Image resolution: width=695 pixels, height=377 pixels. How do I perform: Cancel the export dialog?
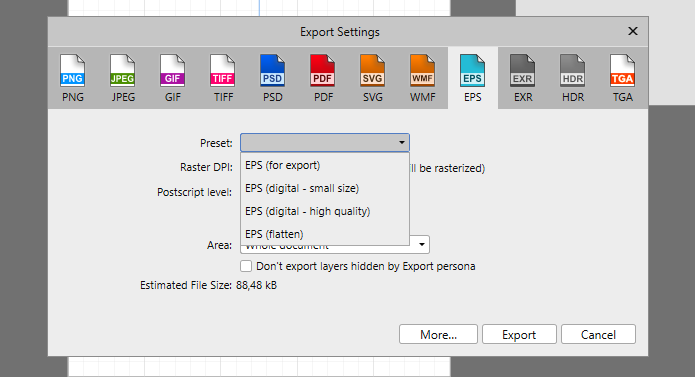click(x=598, y=334)
